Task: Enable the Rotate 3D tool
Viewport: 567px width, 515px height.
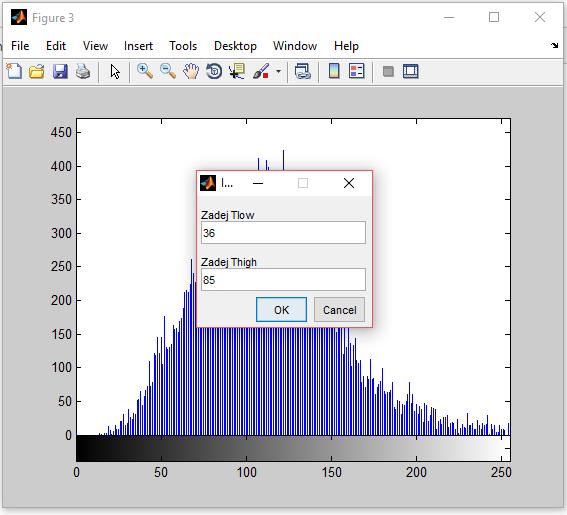Action: (214, 71)
